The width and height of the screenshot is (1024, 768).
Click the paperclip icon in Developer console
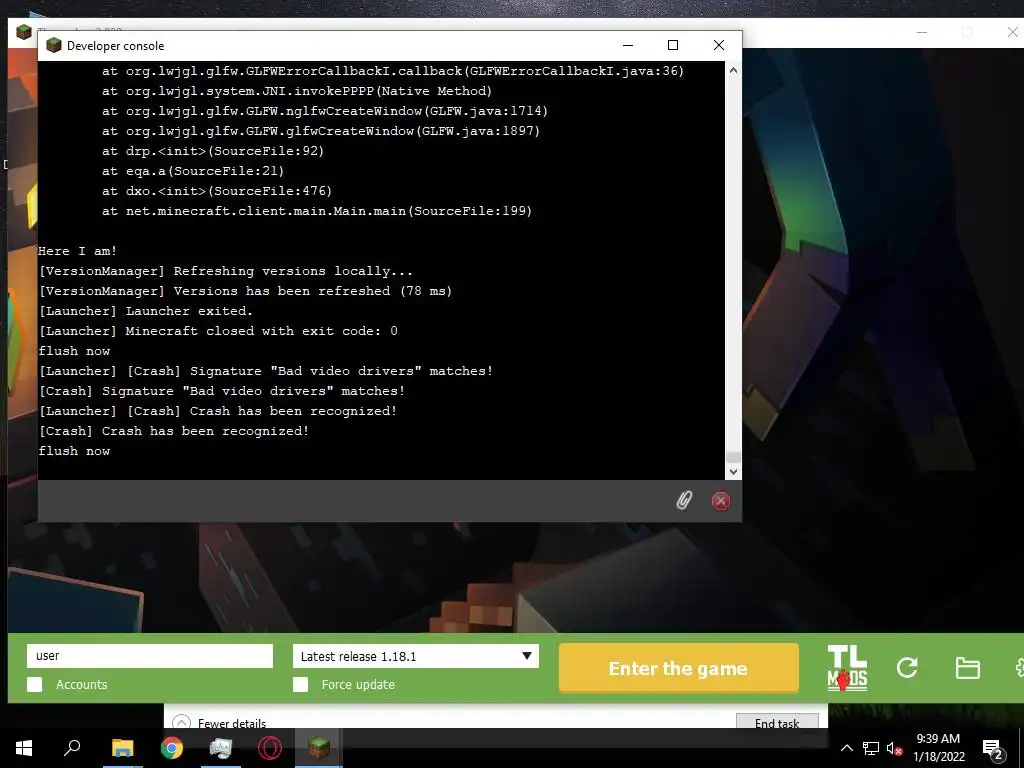click(684, 501)
